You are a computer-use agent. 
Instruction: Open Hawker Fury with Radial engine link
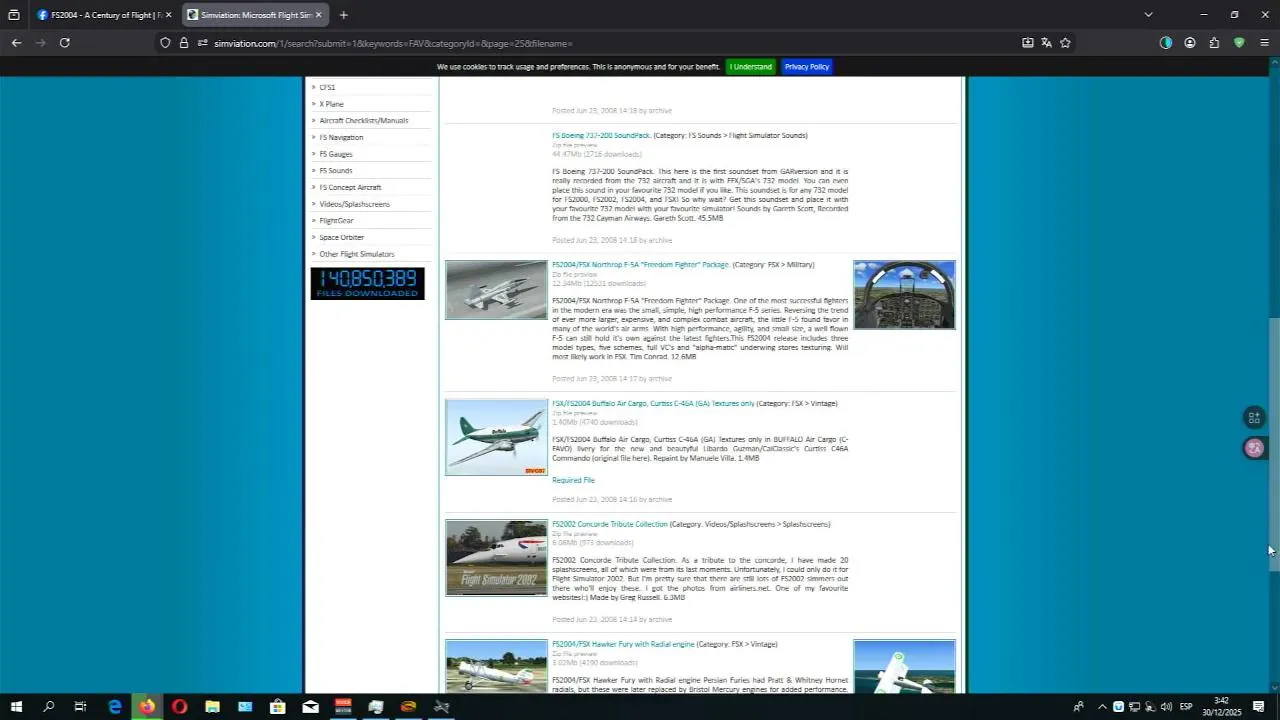pyautogui.click(x=623, y=644)
